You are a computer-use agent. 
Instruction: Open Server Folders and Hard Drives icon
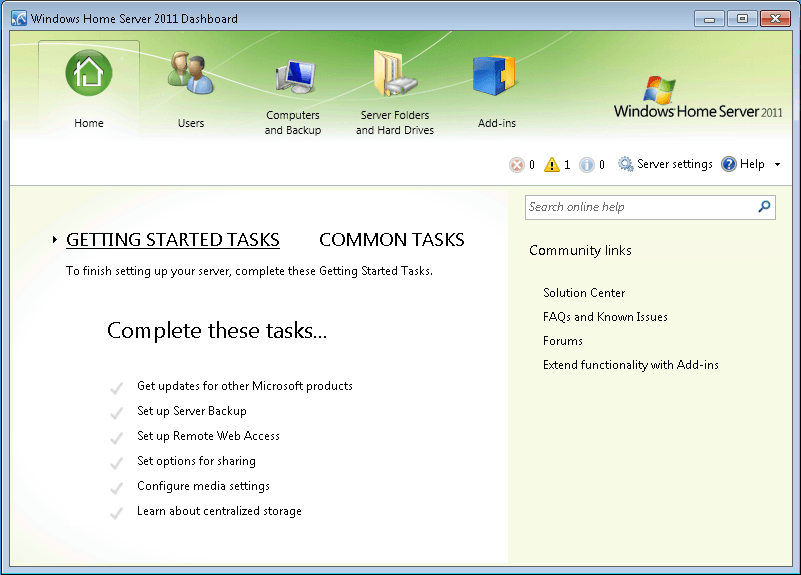tap(395, 74)
